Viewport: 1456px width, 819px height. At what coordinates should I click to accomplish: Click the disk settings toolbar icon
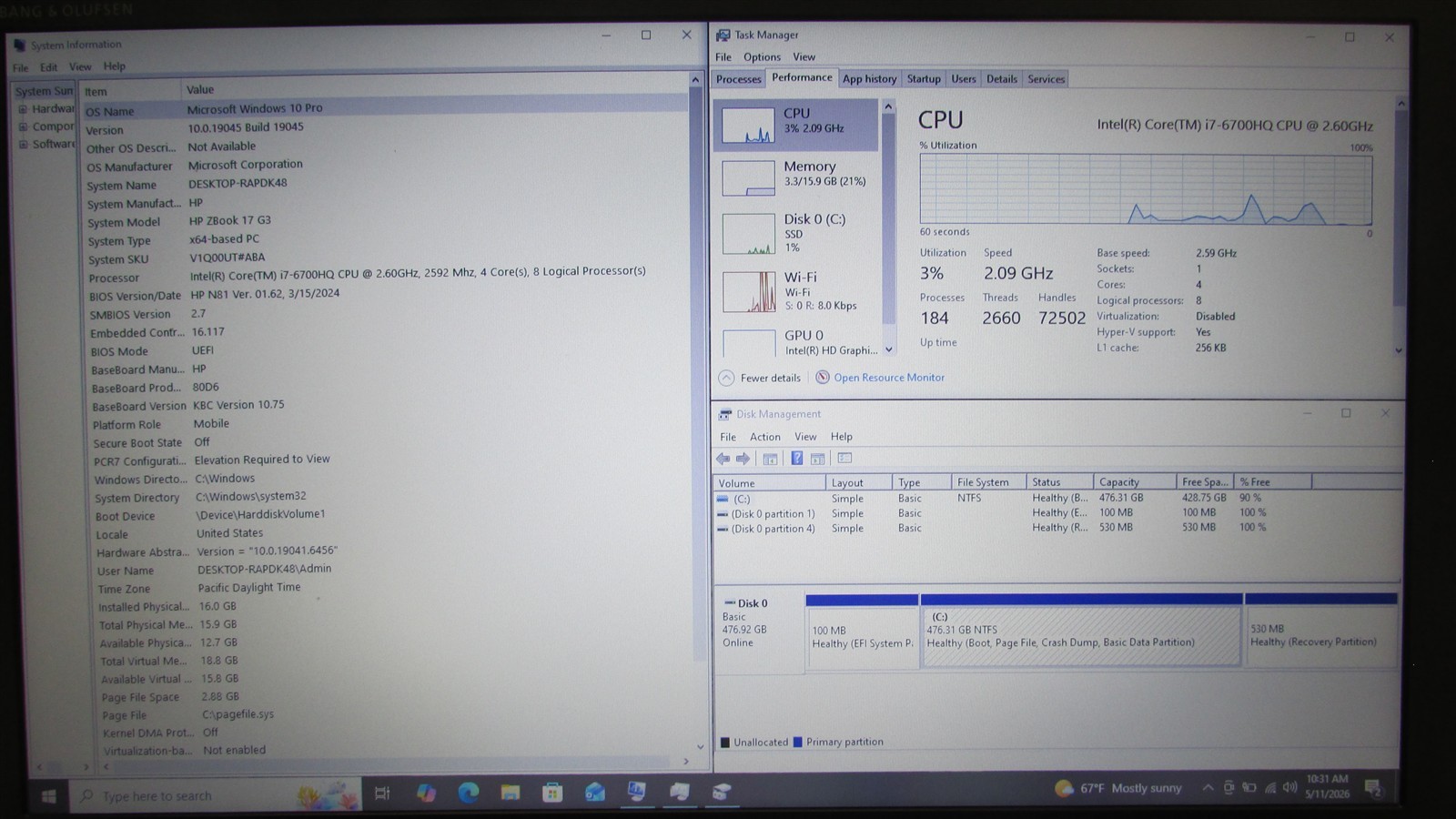pos(844,458)
